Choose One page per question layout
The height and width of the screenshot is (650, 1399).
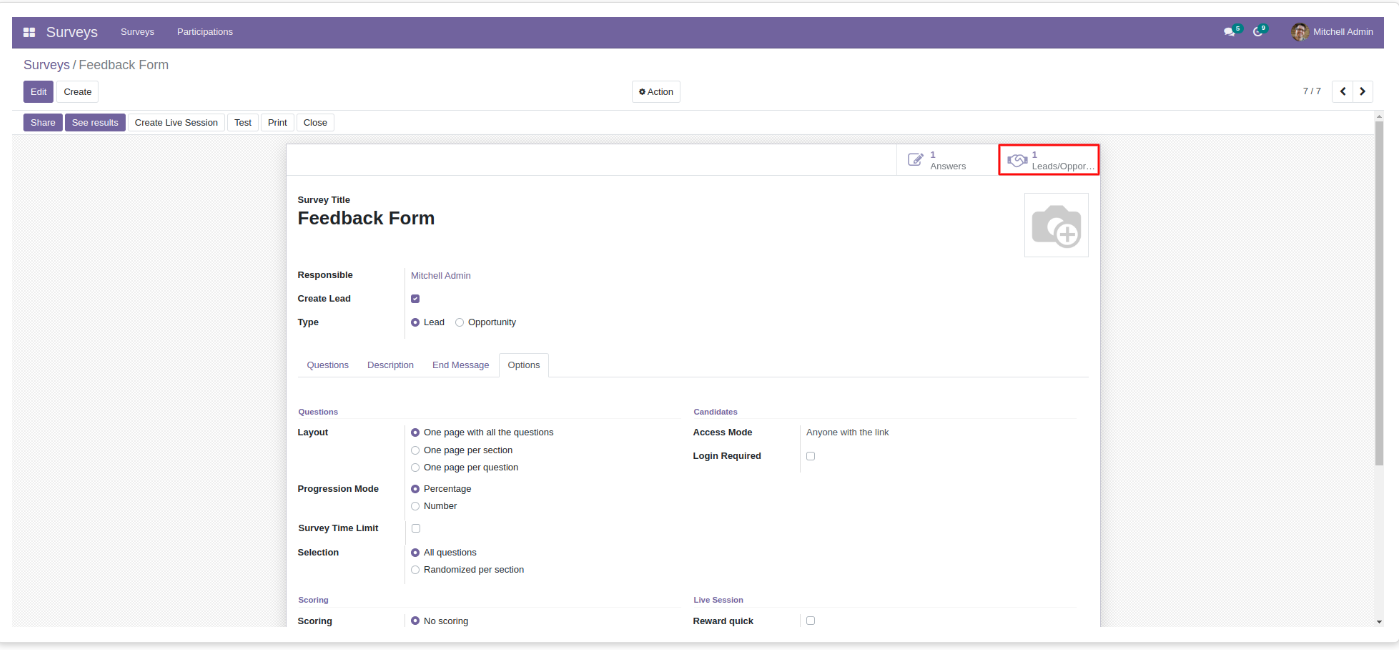(x=415, y=467)
